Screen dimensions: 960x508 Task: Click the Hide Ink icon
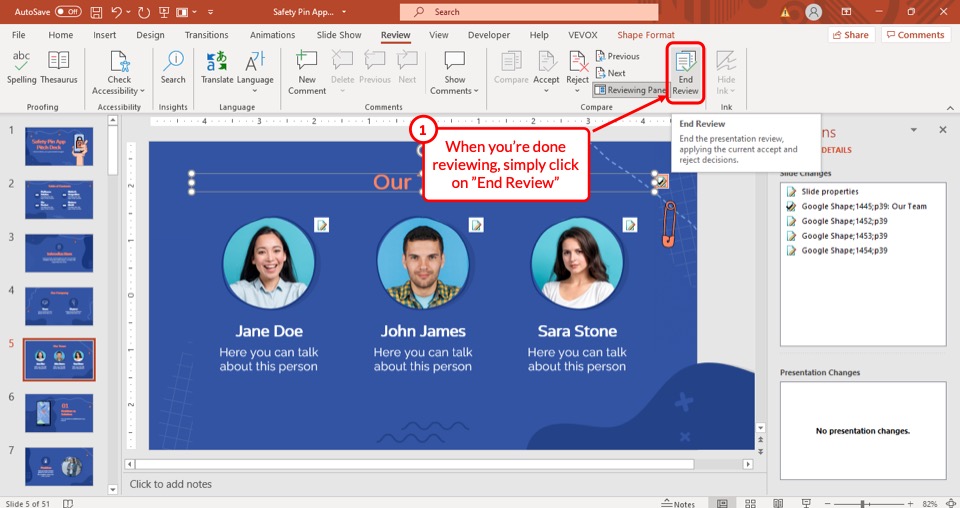click(x=726, y=61)
